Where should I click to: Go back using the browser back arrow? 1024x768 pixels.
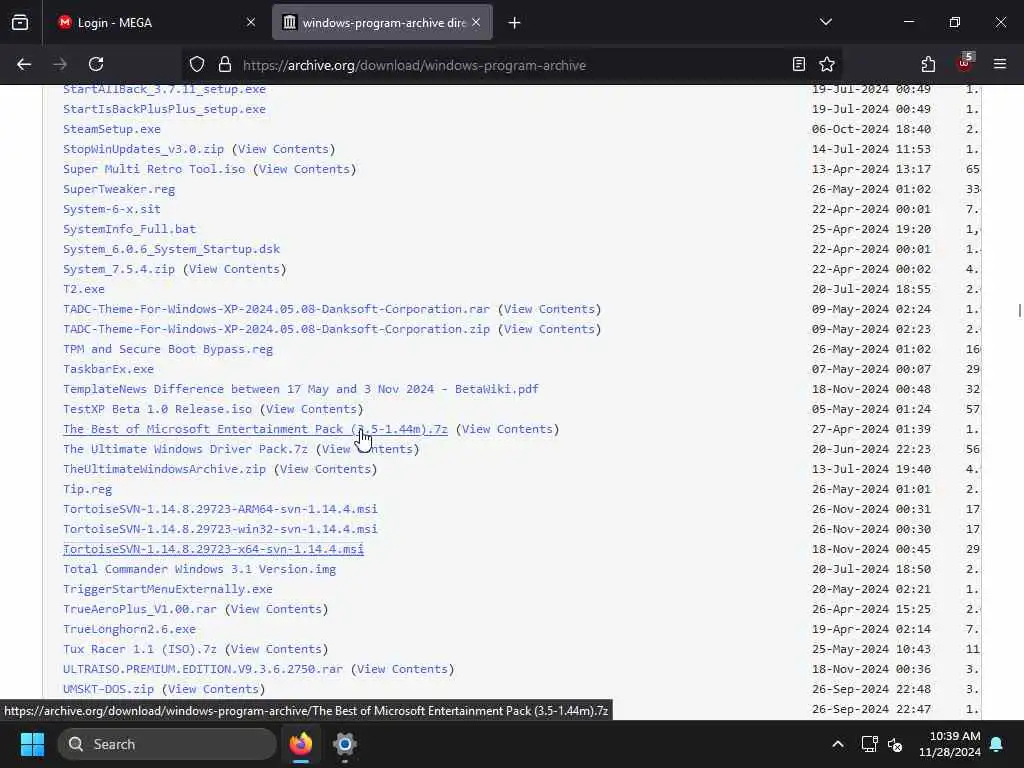[24, 64]
